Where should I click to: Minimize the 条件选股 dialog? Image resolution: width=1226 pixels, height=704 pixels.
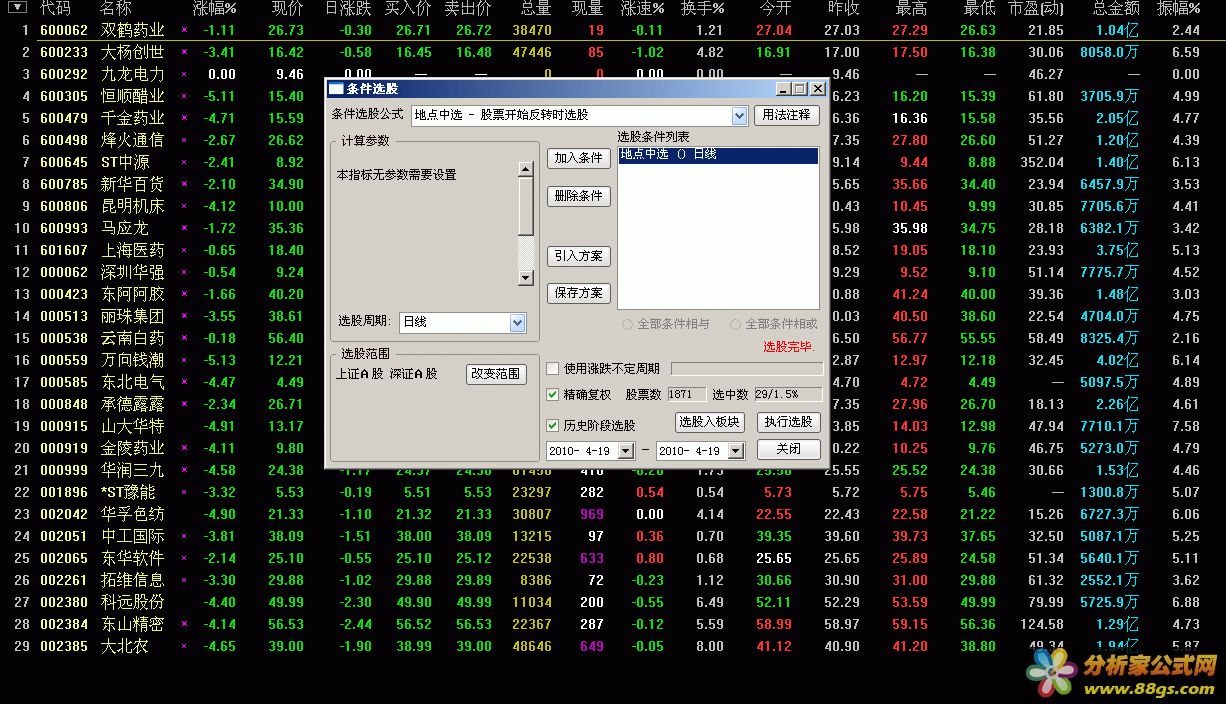tap(785, 89)
